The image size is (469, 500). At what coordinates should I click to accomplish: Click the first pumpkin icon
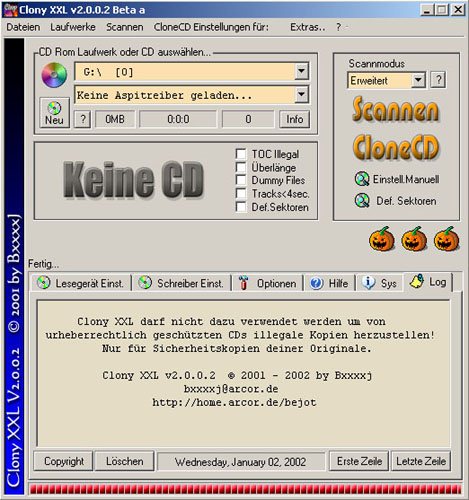(x=382, y=239)
